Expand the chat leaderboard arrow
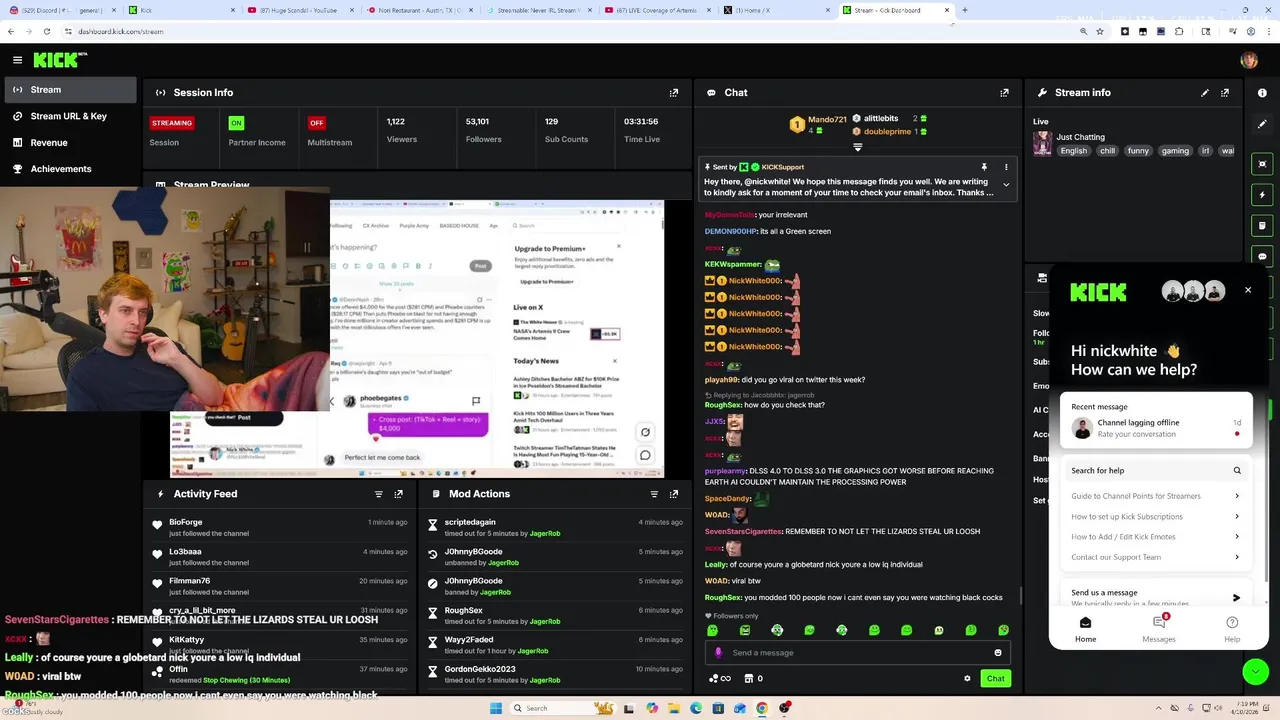Viewport: 1280px width, 720px height. click(x=857, y=147)
